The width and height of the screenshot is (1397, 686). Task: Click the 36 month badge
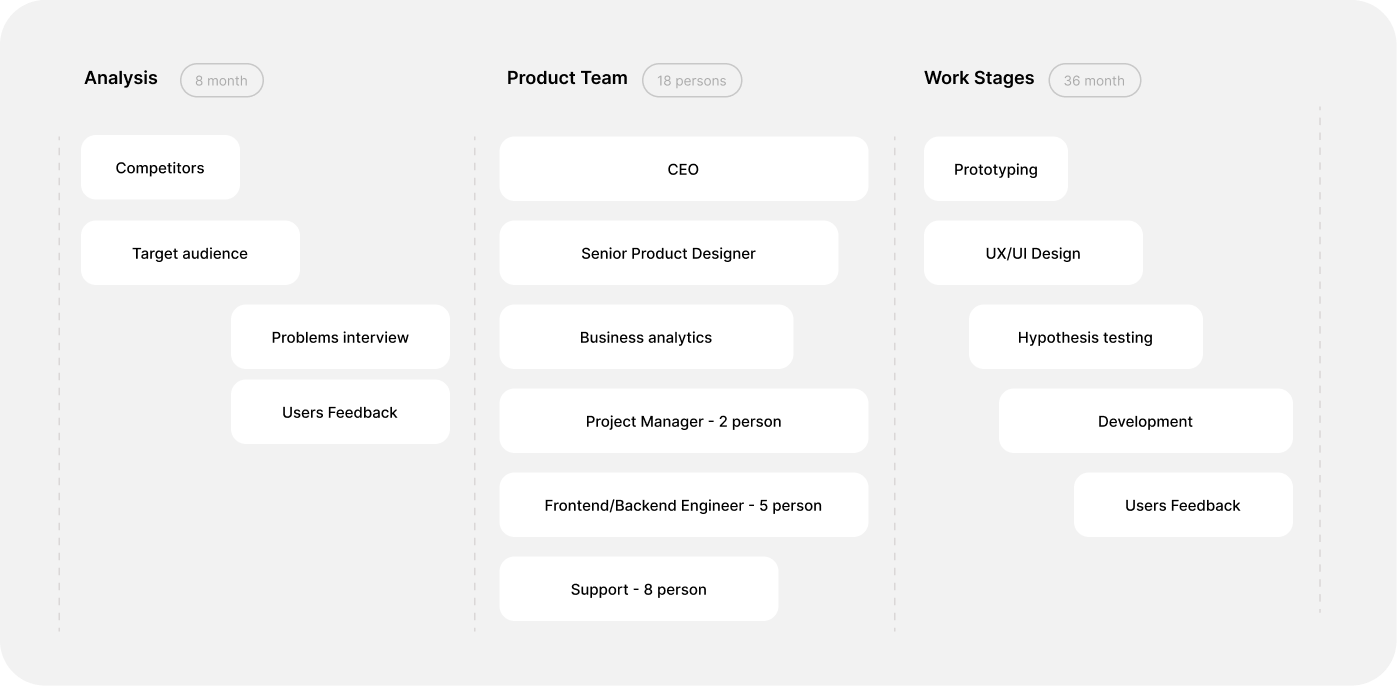click(1094, 81)
